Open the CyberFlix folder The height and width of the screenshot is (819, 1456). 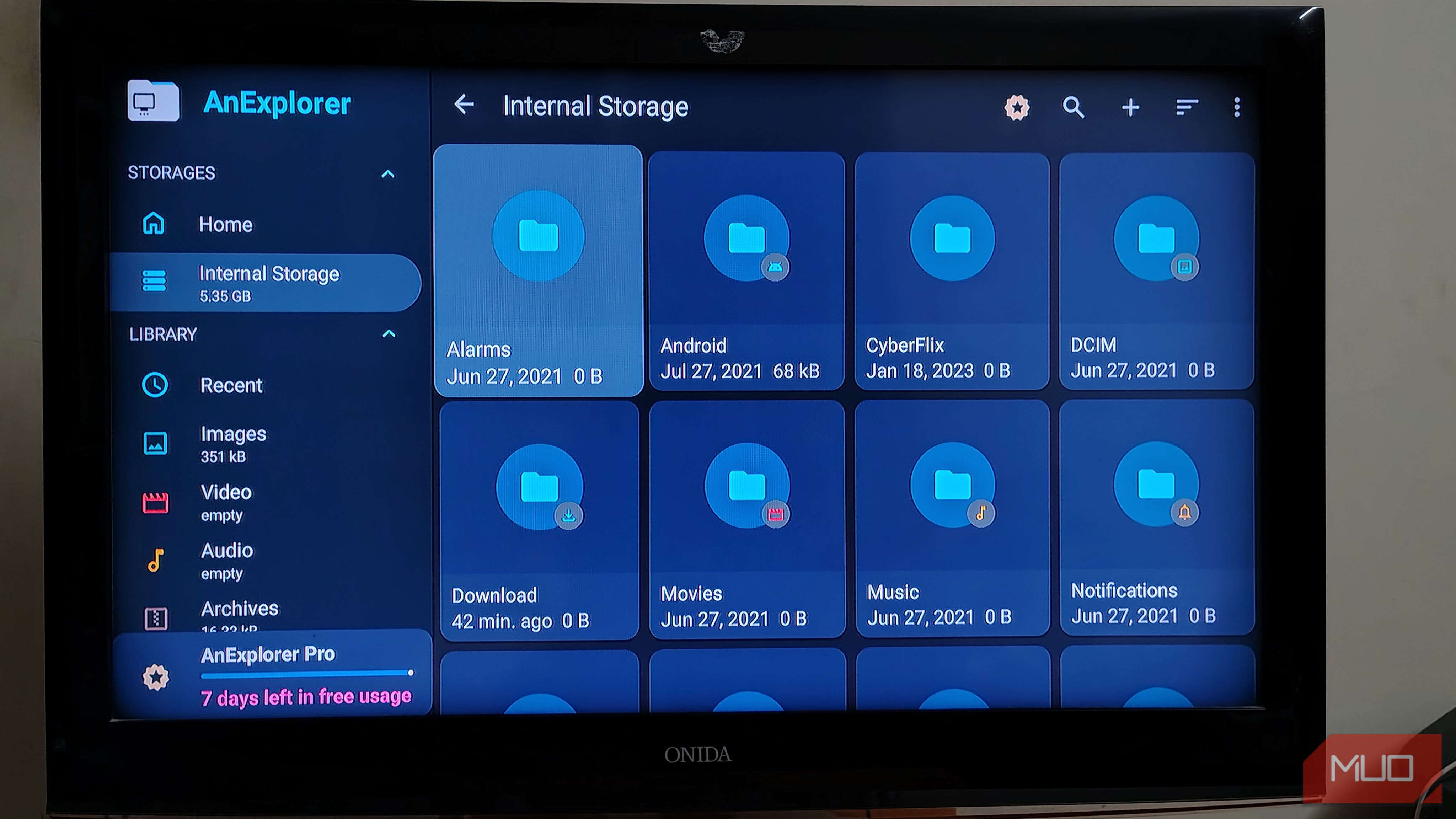pos(952,271)
